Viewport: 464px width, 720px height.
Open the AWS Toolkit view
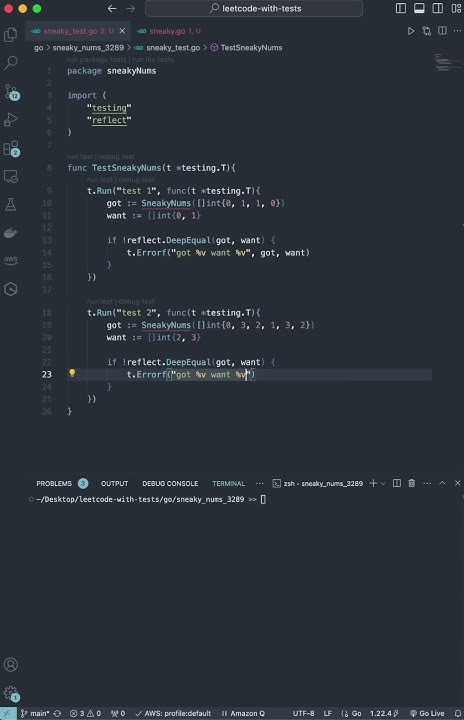pos(11,261)
